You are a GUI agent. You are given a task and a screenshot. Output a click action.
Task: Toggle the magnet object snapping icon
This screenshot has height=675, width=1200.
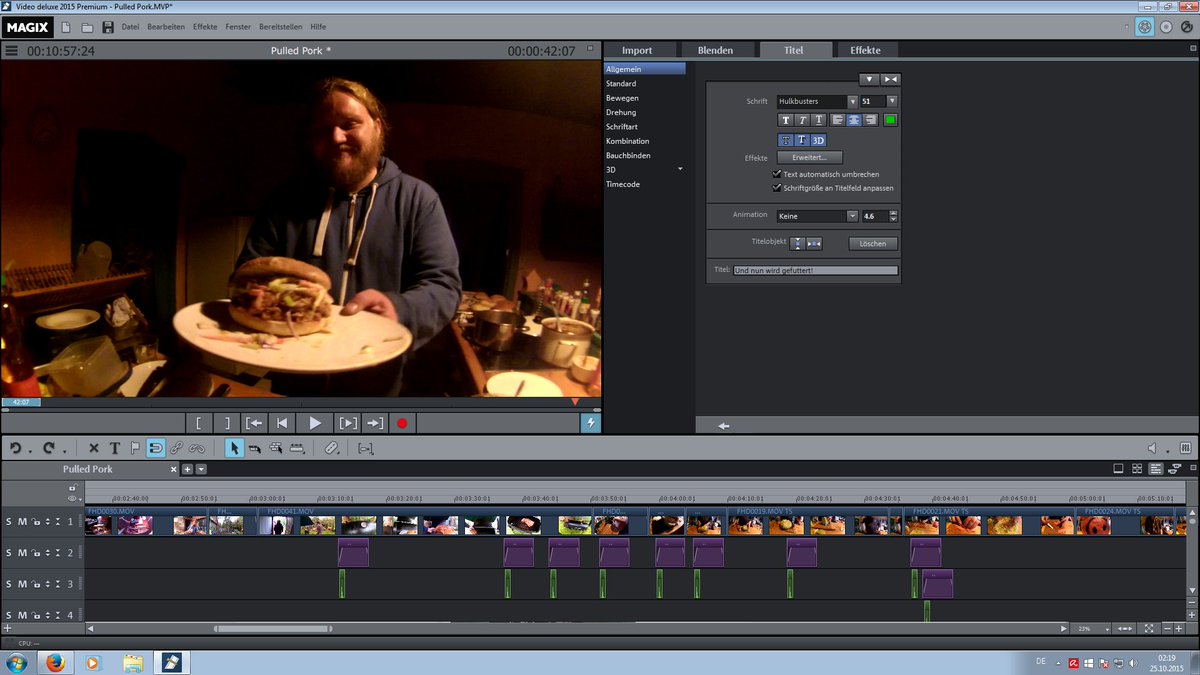[155, 449]
